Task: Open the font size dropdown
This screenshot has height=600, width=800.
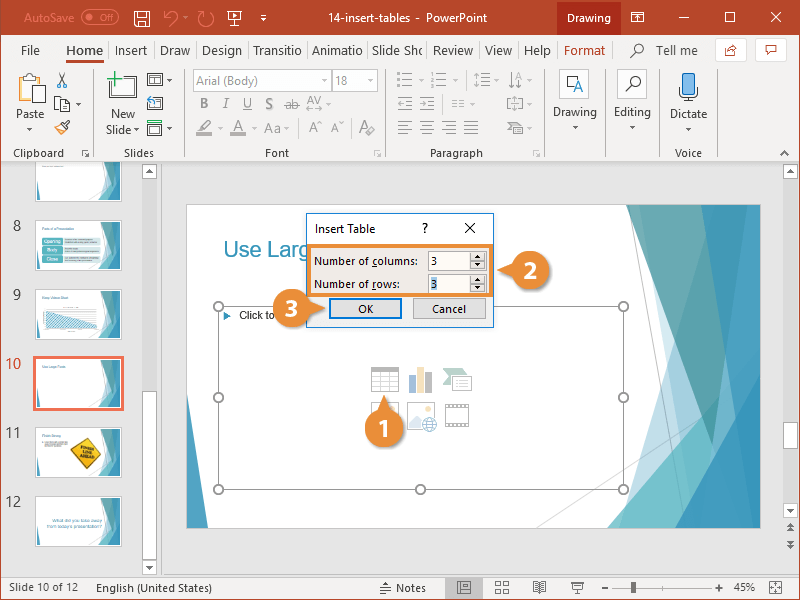Action: pyautogui.click(x=369, y=80)
